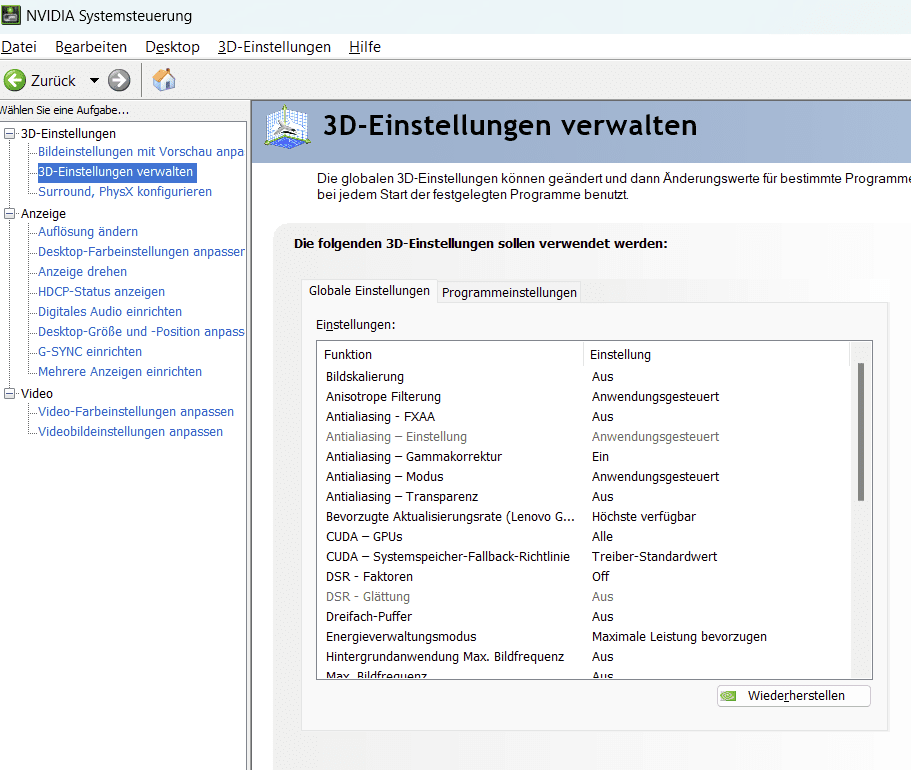
Task: Select the Globale Einstellungen tab
Action: tap(370, 291)
